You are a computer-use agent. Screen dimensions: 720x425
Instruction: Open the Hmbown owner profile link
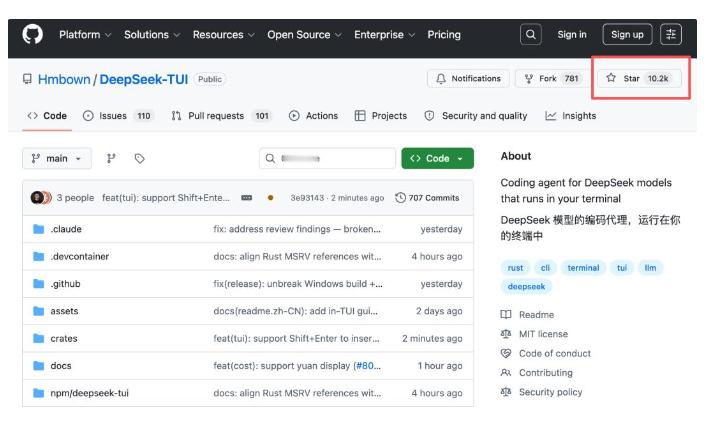click(x=64, y=79)
